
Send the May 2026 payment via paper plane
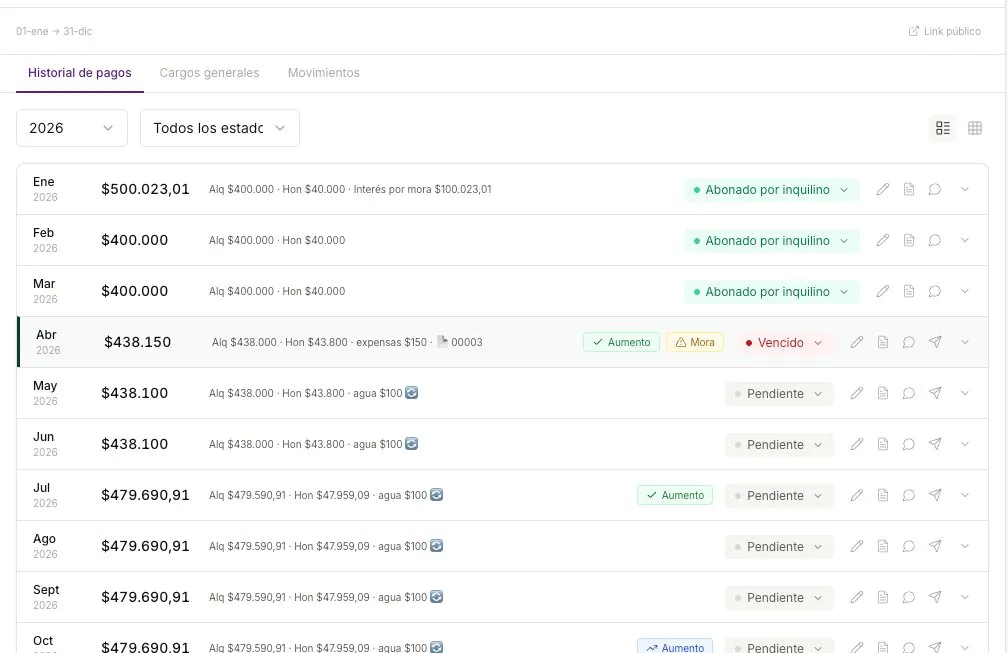click(x=935, y=393)
